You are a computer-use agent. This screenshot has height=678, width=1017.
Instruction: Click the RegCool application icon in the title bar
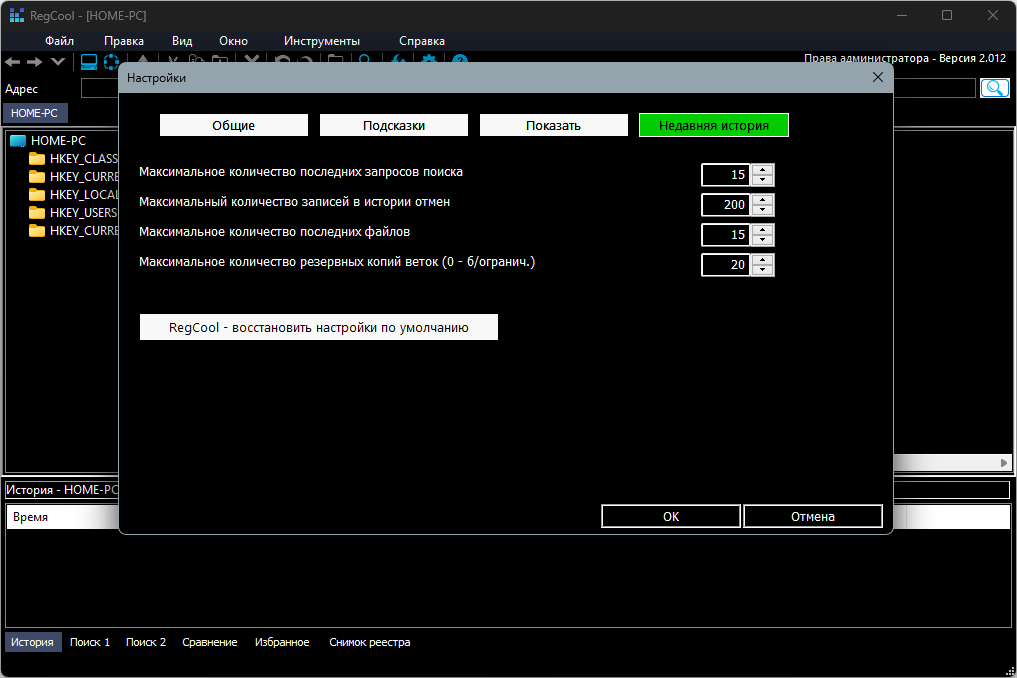coord(16,15)
